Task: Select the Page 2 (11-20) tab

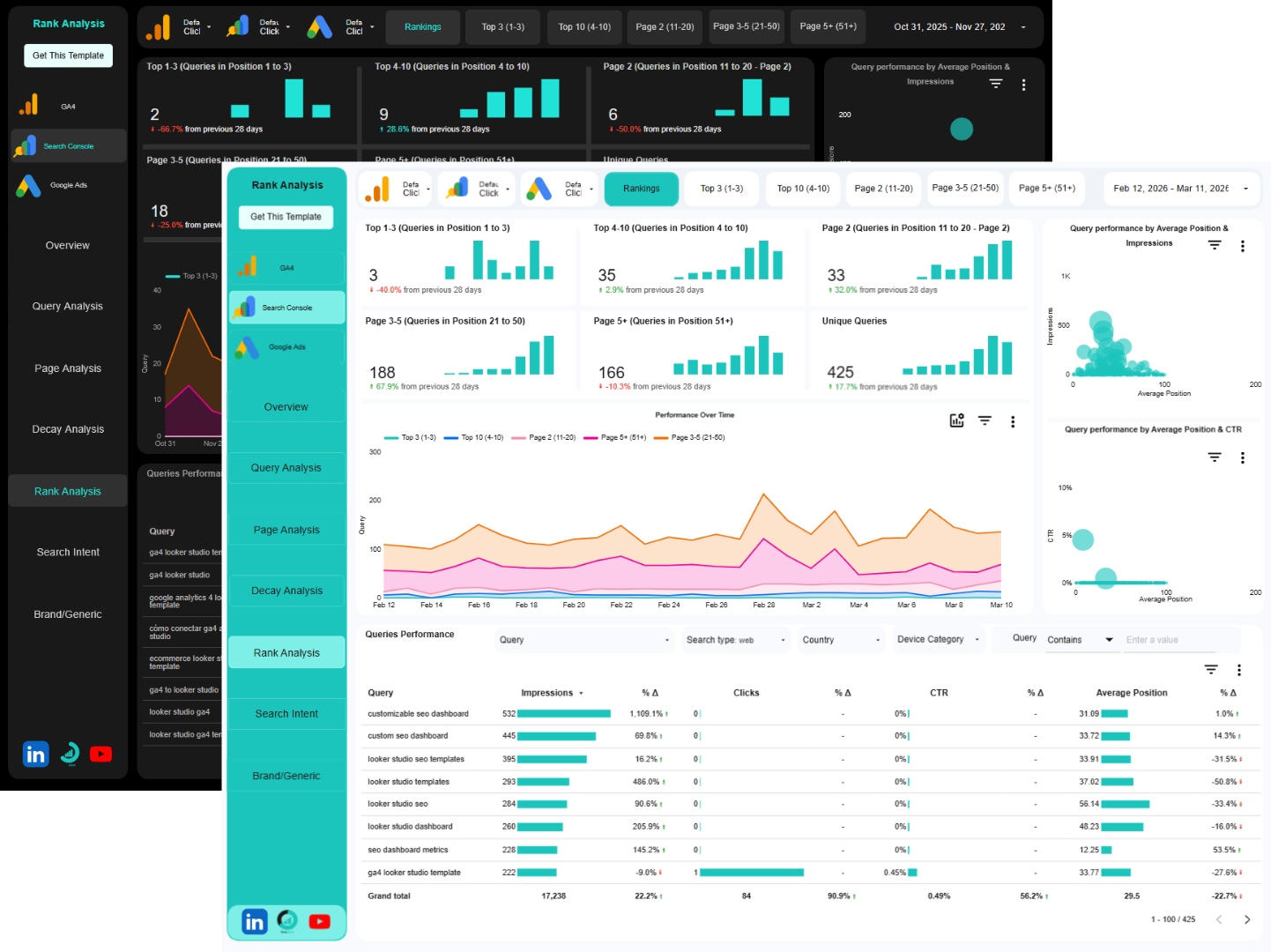Action: pos(883,189)
